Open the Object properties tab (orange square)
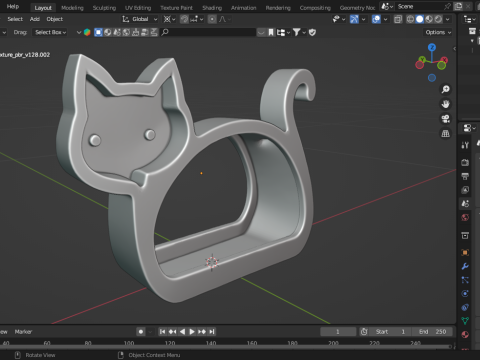 coord(465,252)
